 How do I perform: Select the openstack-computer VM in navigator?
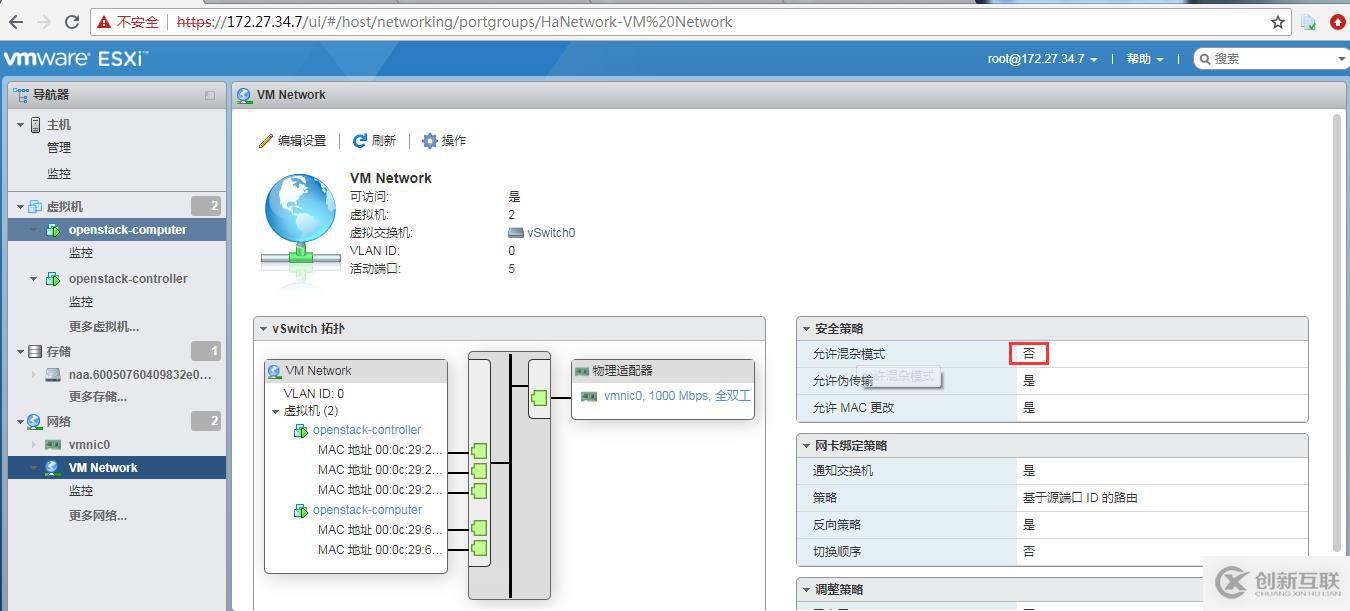(127, 230)
